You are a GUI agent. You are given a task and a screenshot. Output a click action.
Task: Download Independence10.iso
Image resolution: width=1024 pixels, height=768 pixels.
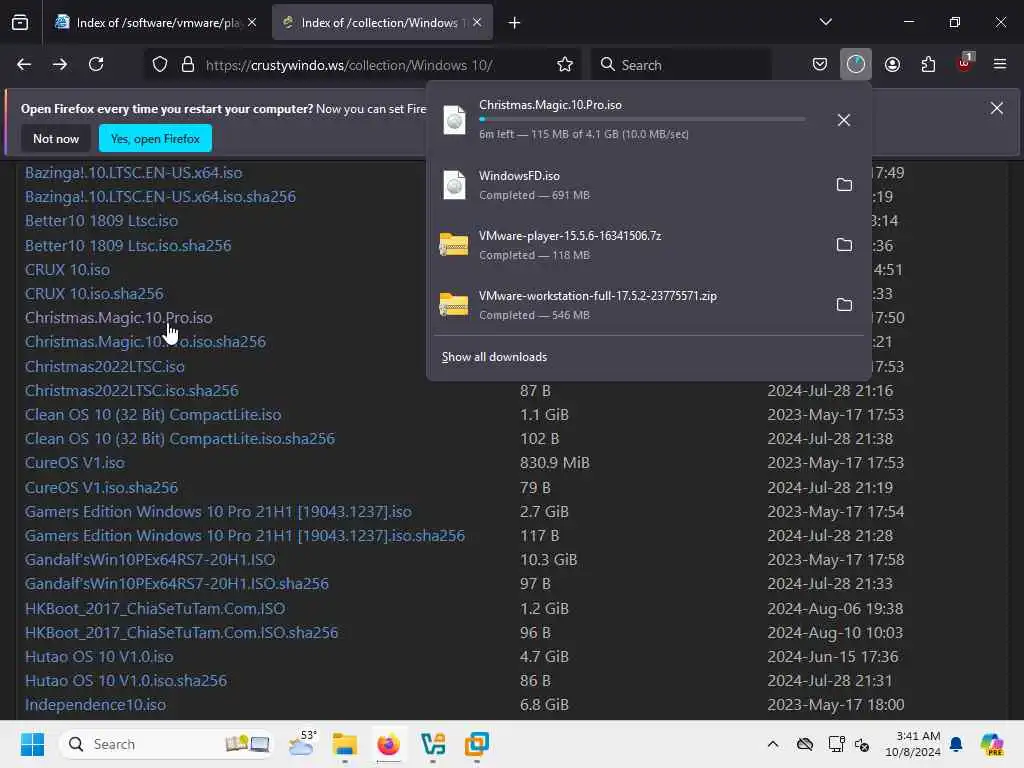(95, 705)
